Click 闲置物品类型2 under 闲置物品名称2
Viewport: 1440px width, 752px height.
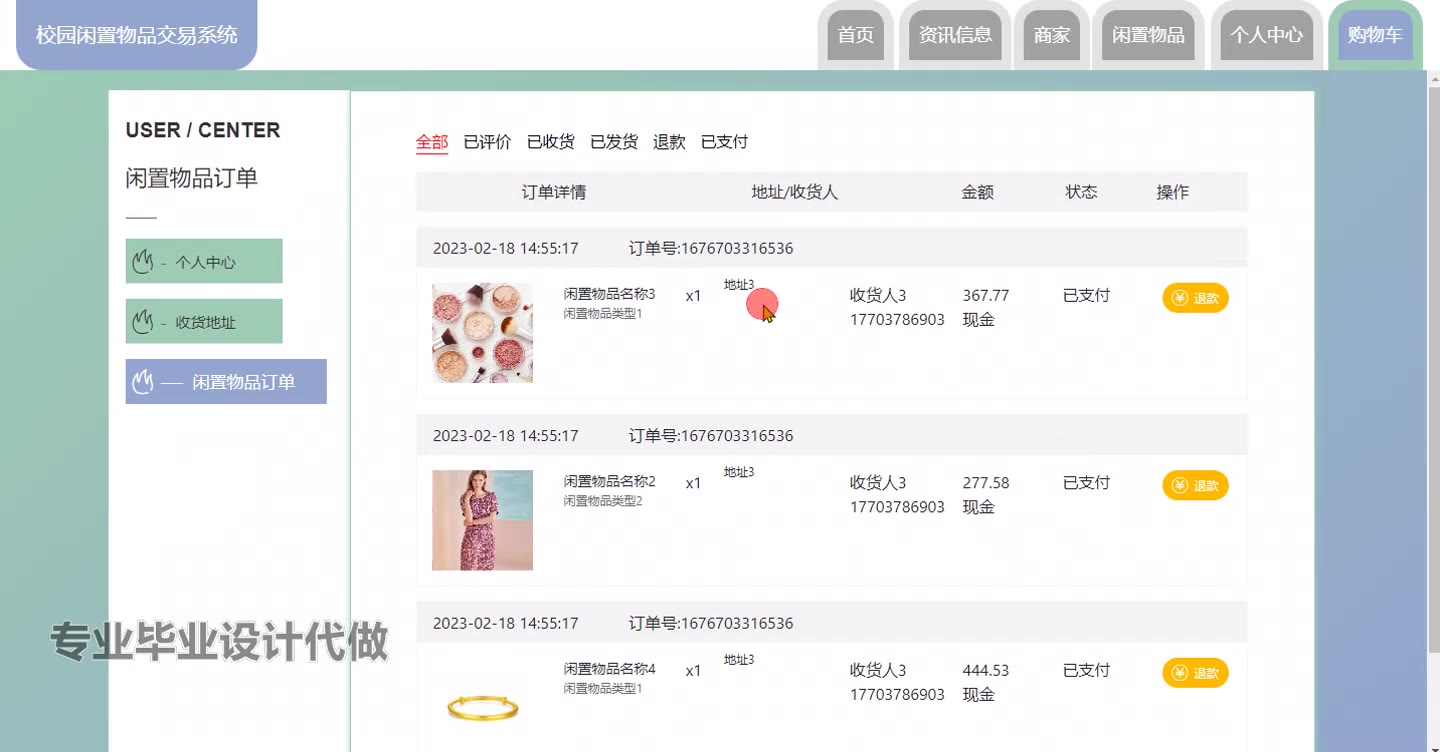(602, 501)
